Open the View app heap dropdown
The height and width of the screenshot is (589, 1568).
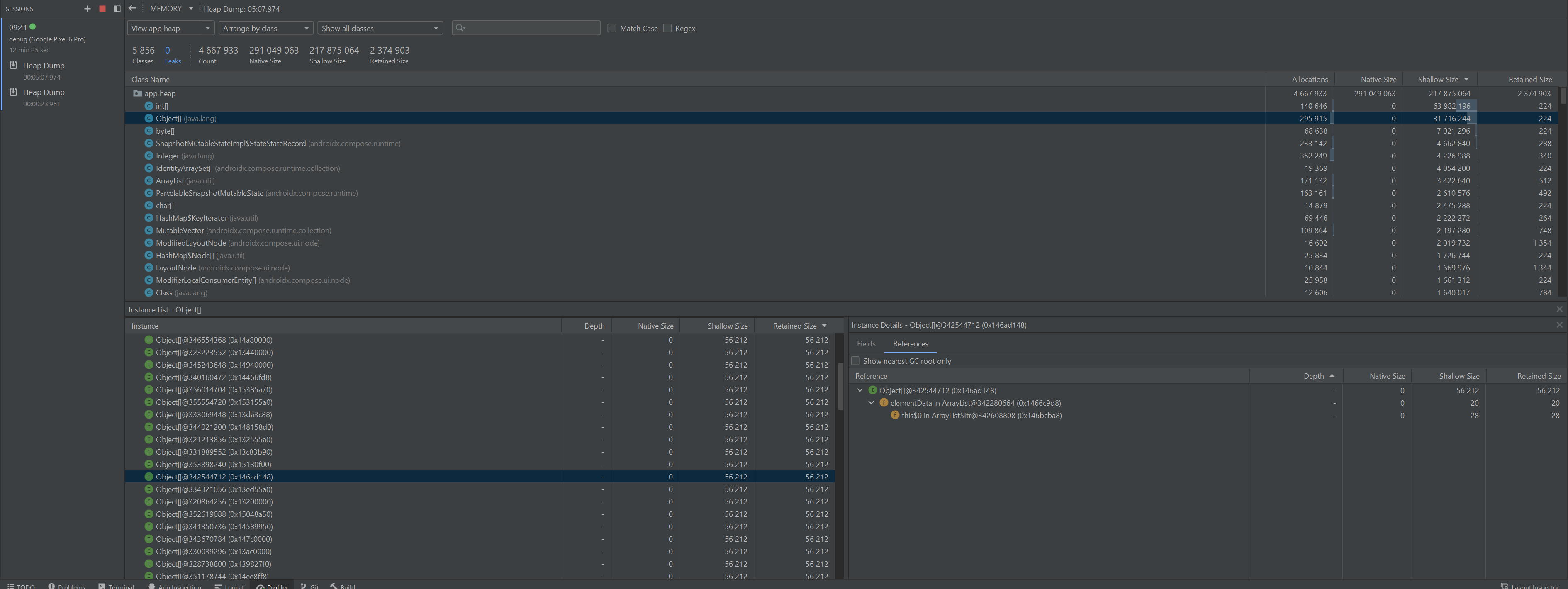pos(170,28)
